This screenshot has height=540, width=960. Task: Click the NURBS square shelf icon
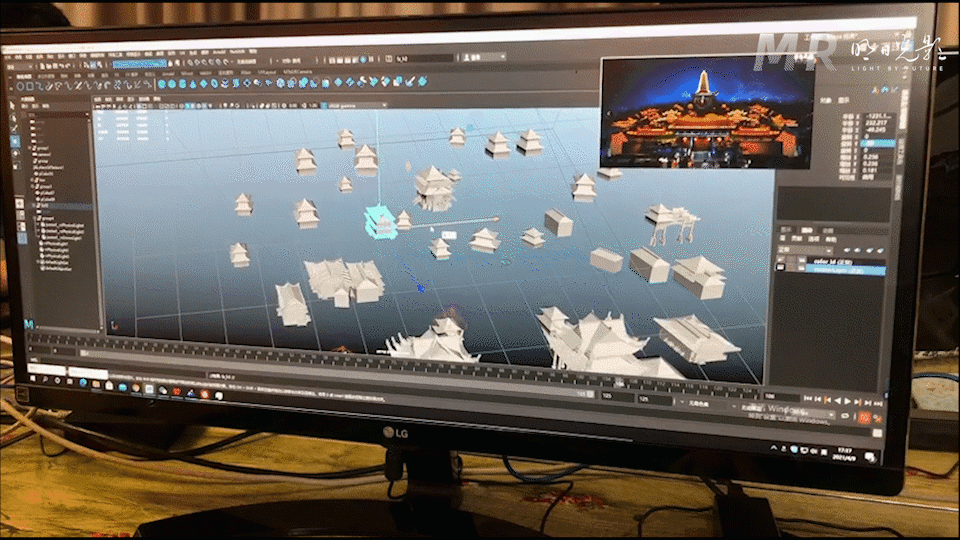pyautogui.click(x=30, y=86)
